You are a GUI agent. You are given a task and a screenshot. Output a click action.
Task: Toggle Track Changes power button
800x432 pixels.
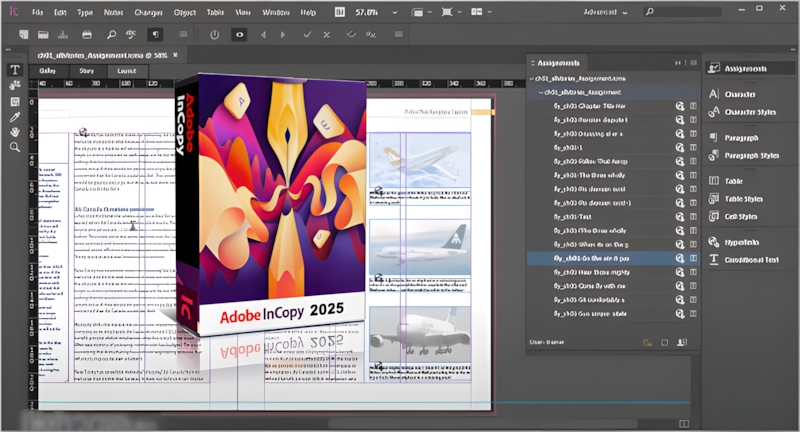pyautogui.click(x=214, y=35)
